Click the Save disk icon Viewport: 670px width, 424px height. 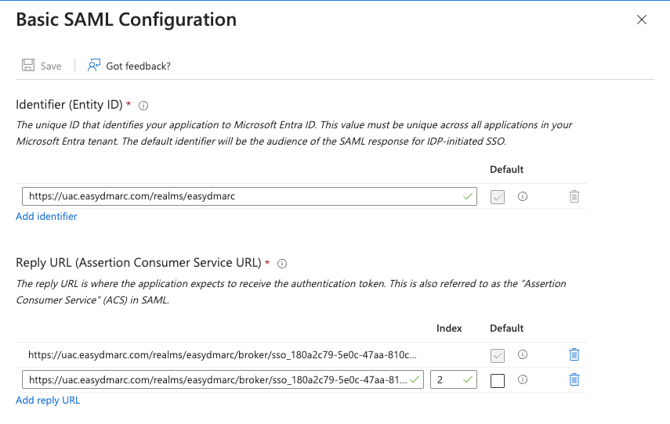[x=28, y=65]
